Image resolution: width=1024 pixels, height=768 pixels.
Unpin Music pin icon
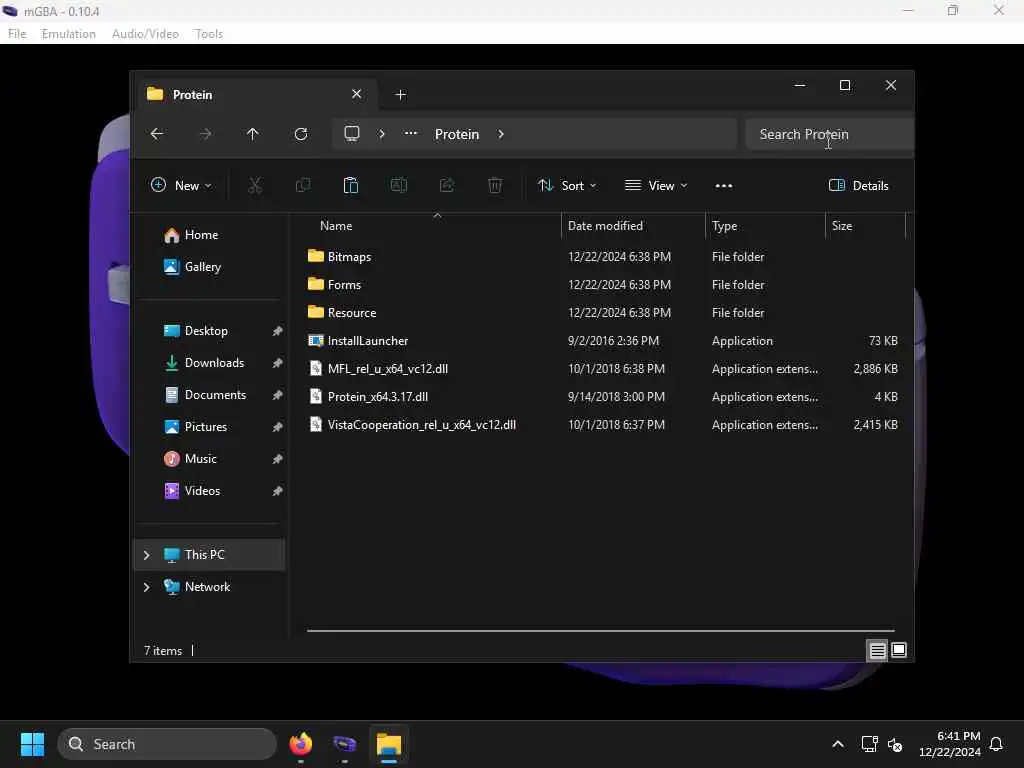click(x=278, y=459)
